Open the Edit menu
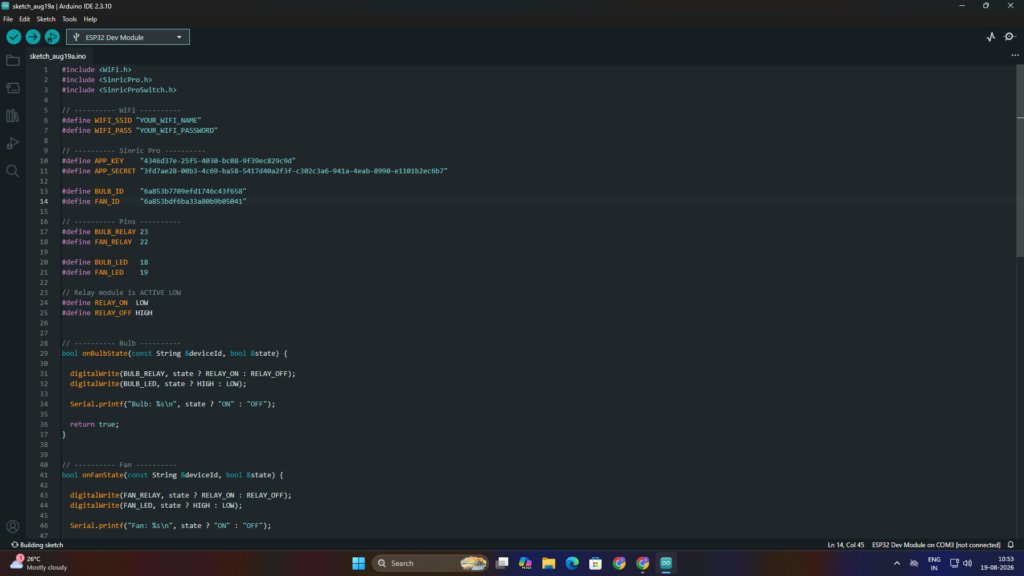This screenshot has height=576, width=1024. pos(24,19)
